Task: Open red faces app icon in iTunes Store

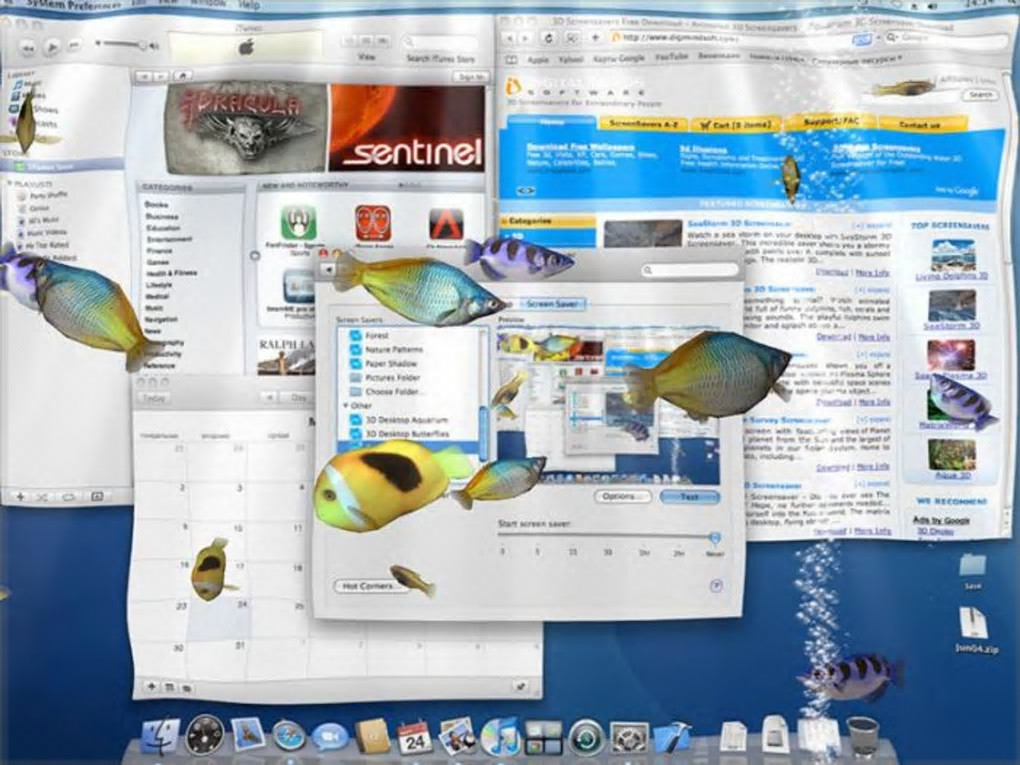Action: 373,222
